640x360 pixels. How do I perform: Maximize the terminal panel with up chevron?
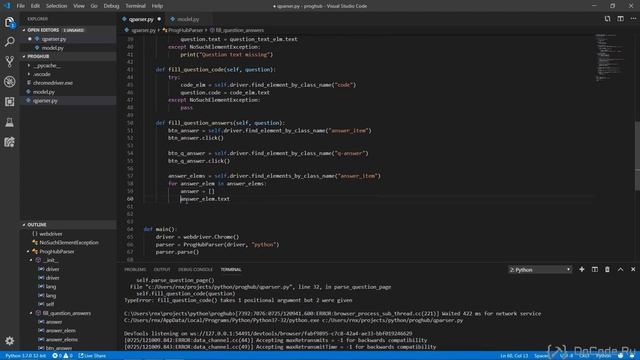(620, 269)
